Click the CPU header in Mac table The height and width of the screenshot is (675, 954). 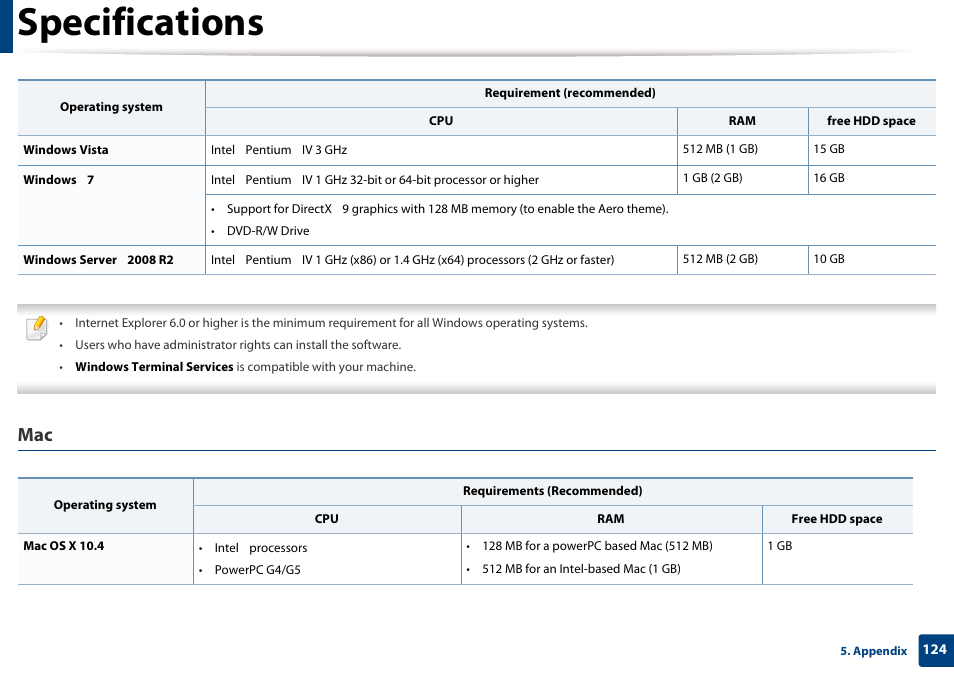[327, 519]
